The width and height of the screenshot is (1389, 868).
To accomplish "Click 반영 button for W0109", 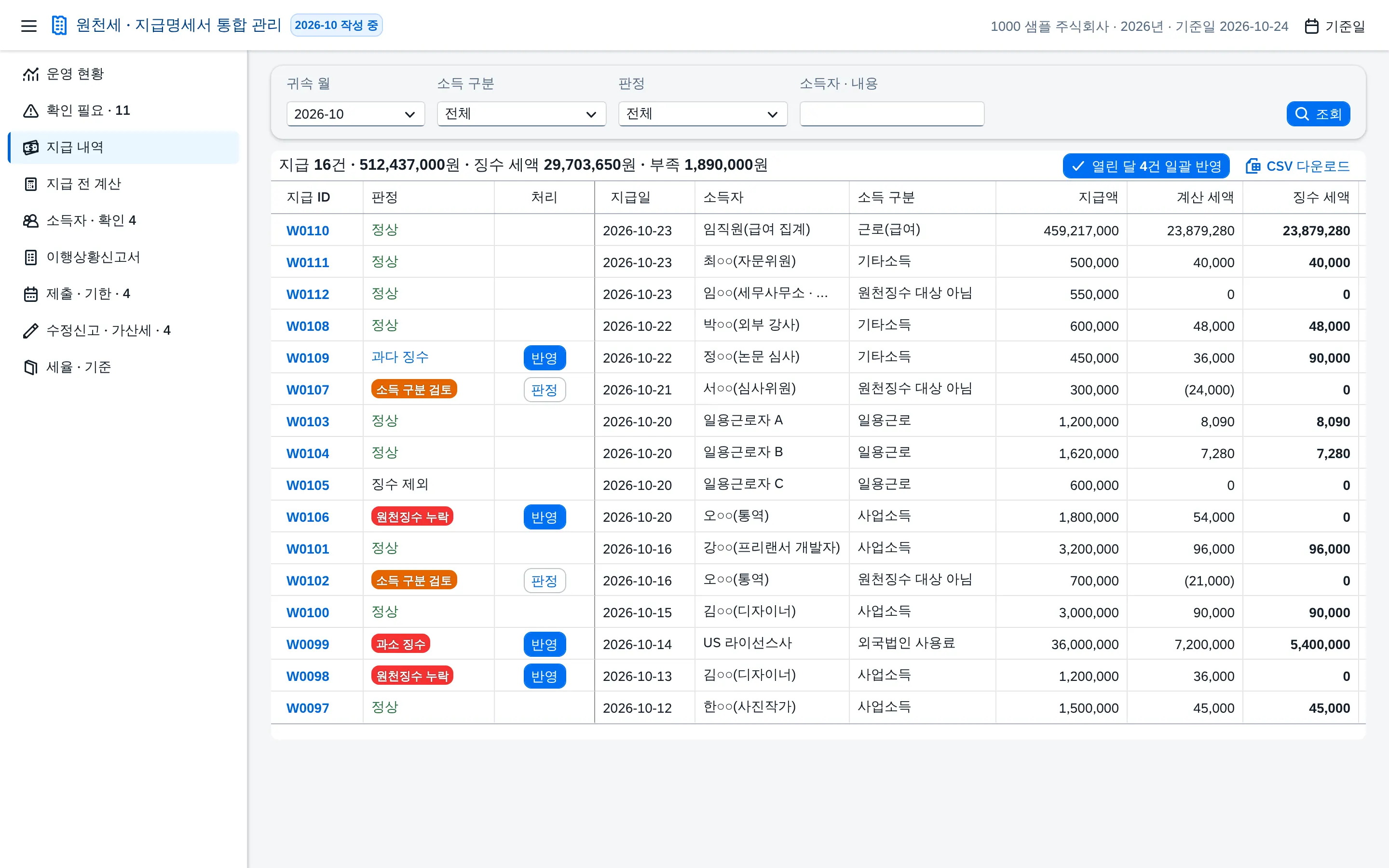I will tap(544, 358).
